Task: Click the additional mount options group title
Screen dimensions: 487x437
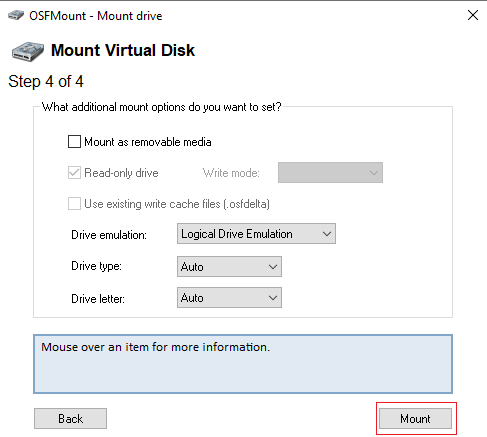Action: coord(162,107)
